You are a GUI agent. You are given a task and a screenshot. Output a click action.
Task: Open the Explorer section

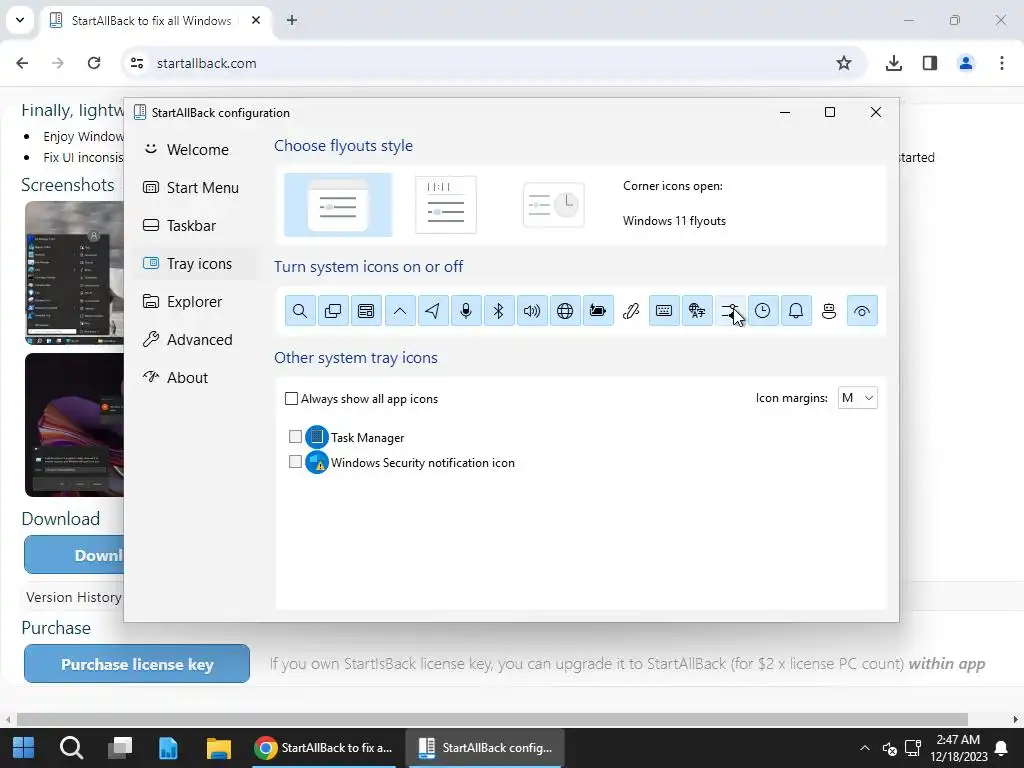click(196, 302)
